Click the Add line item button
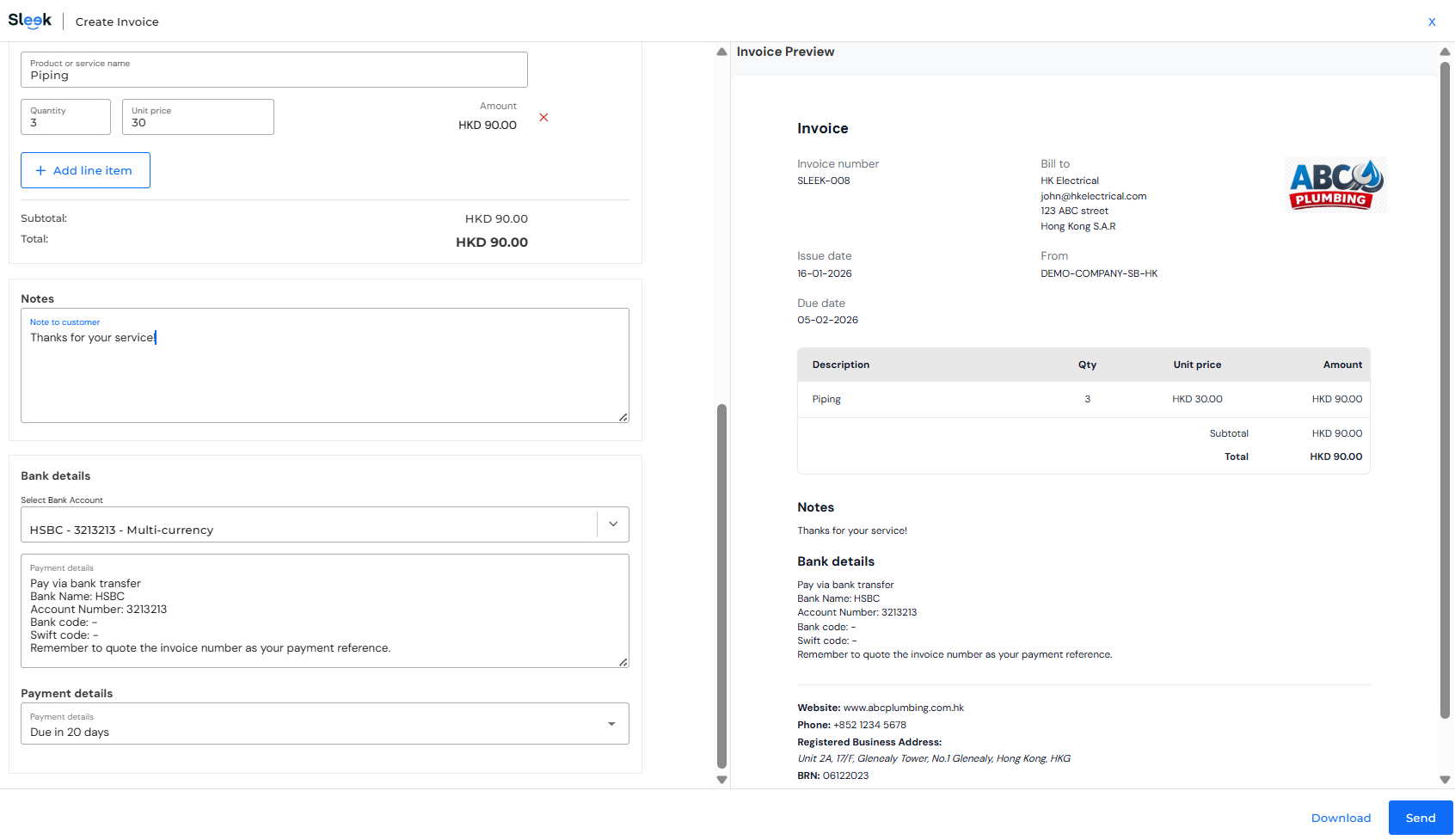This screenshot has width=1455, height=840. 85,170
